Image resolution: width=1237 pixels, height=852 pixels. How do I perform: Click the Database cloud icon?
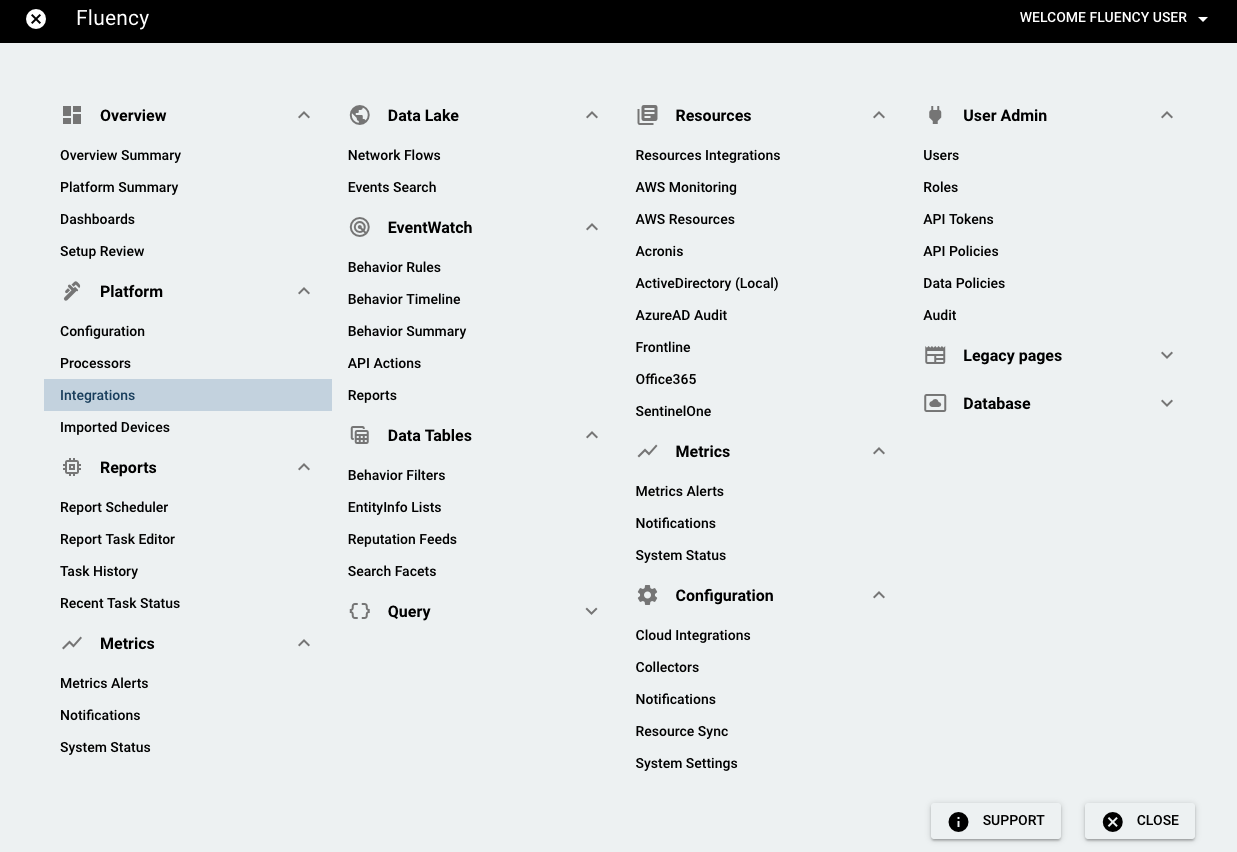(x=935, y=403)
